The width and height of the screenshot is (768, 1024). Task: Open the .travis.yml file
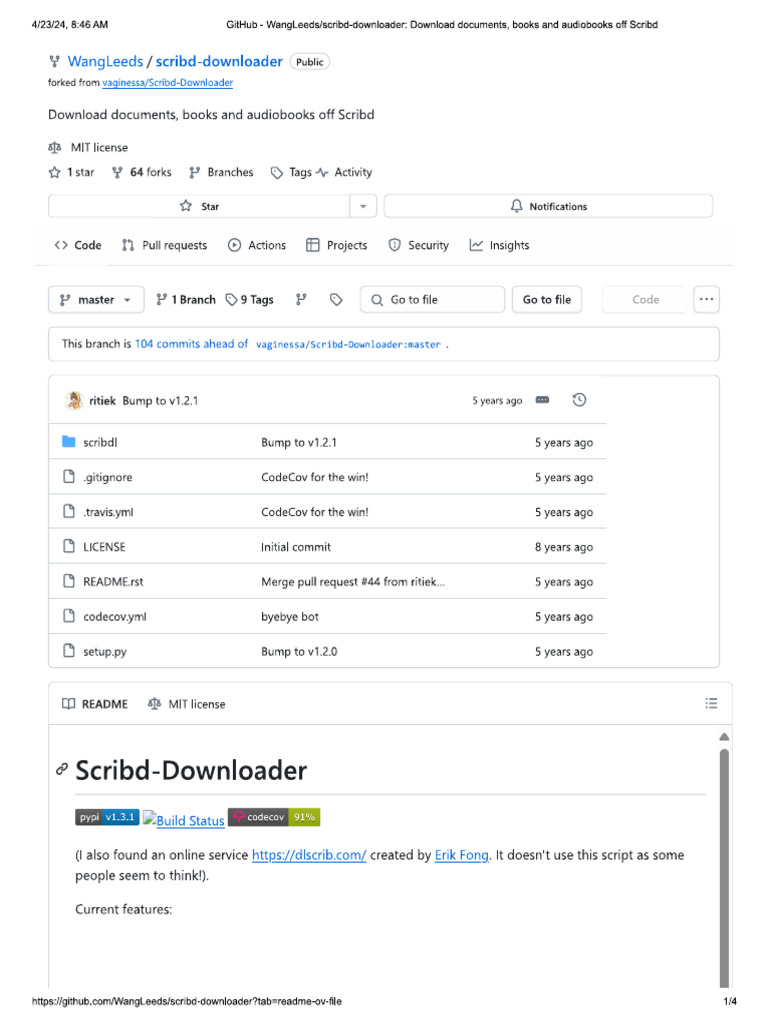point(108,513)
